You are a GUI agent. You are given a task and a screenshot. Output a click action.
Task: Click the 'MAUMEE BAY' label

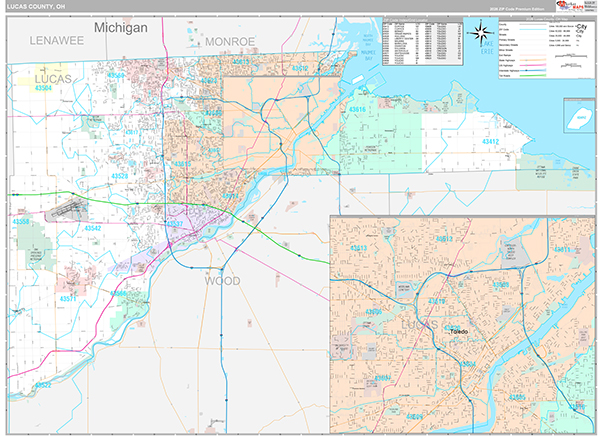click(368, 56)
